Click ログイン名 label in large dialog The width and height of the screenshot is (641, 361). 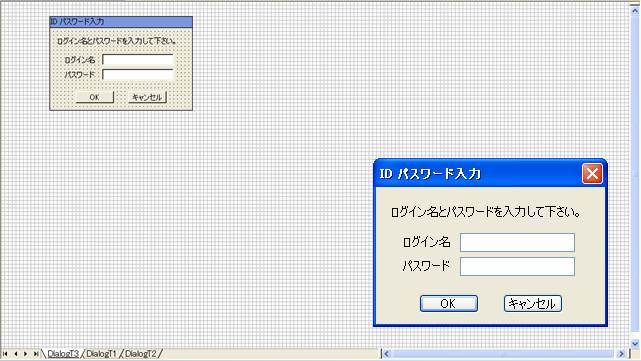tap(426, 242)
